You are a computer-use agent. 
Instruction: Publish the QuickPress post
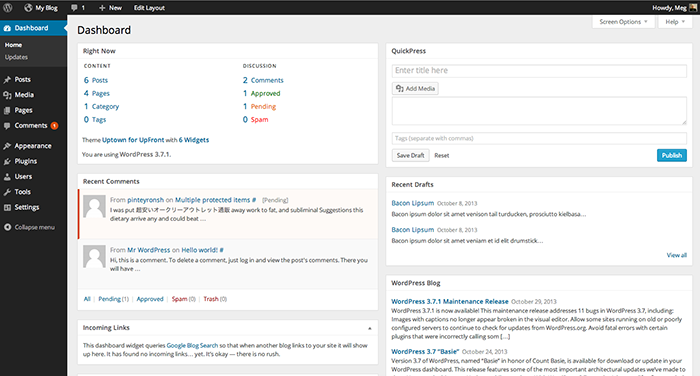click(x=672, y=155)
